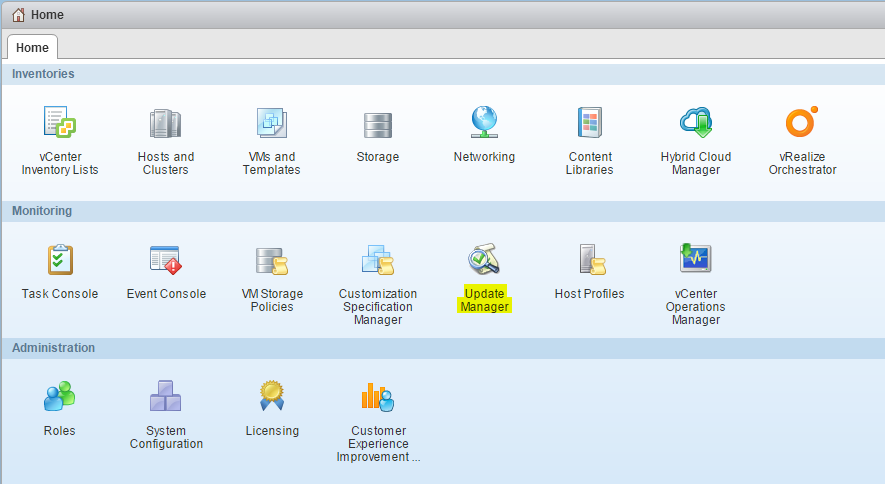Open Event Console
This screenshot has width=885, height=484.
[166, 260]
